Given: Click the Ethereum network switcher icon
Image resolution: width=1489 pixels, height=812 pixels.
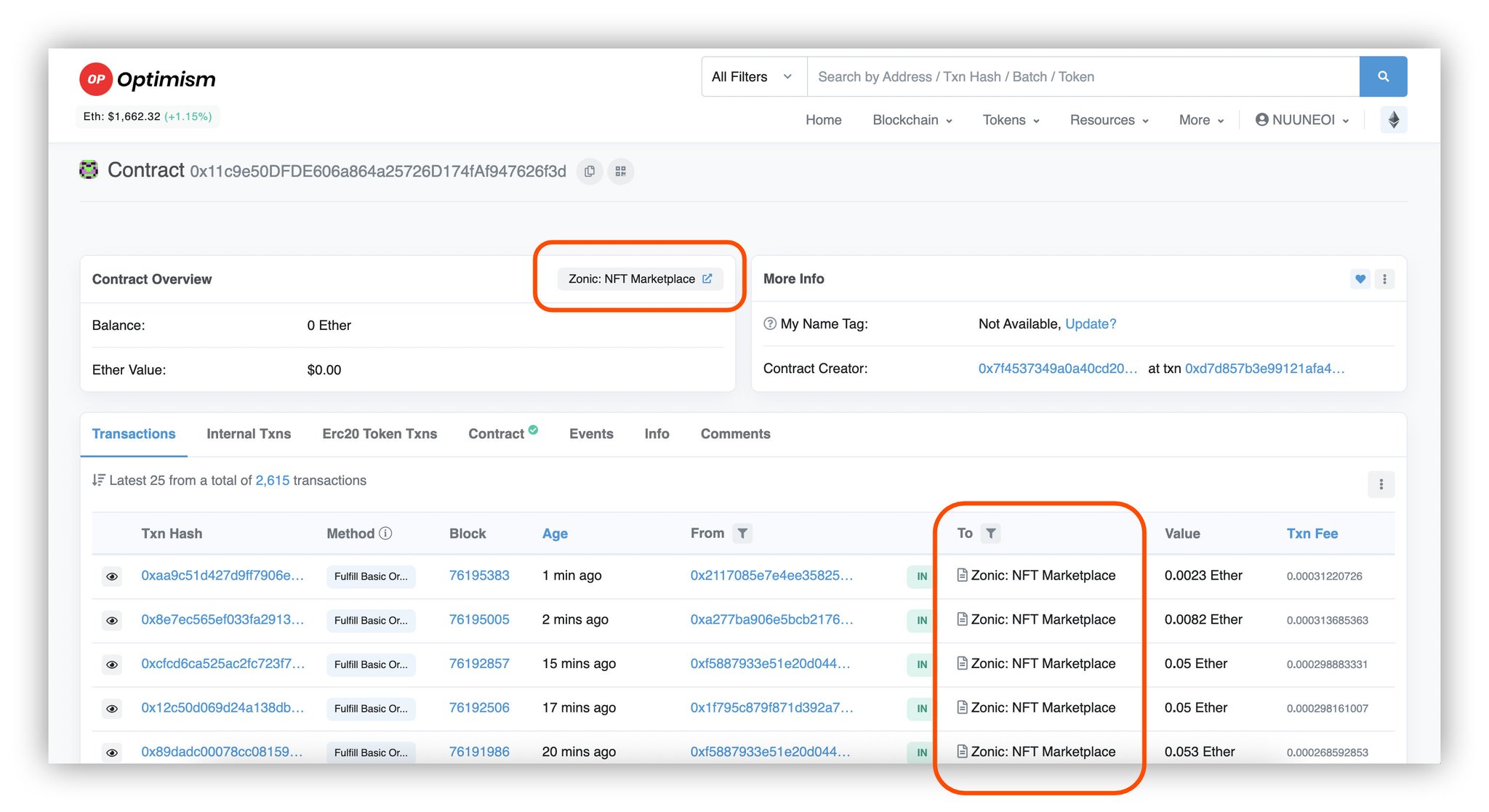Looking at the screenshot, I should (x=1393, y=120).
